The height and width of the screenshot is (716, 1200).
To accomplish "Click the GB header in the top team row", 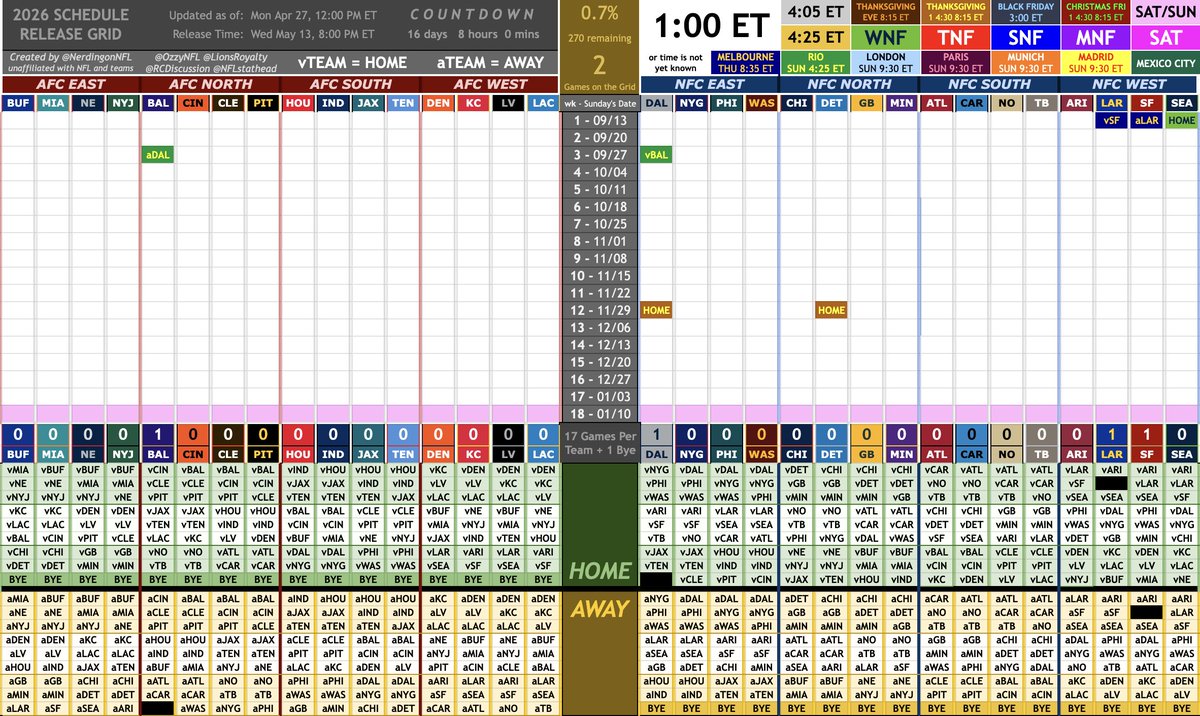I will coord(866,103).
